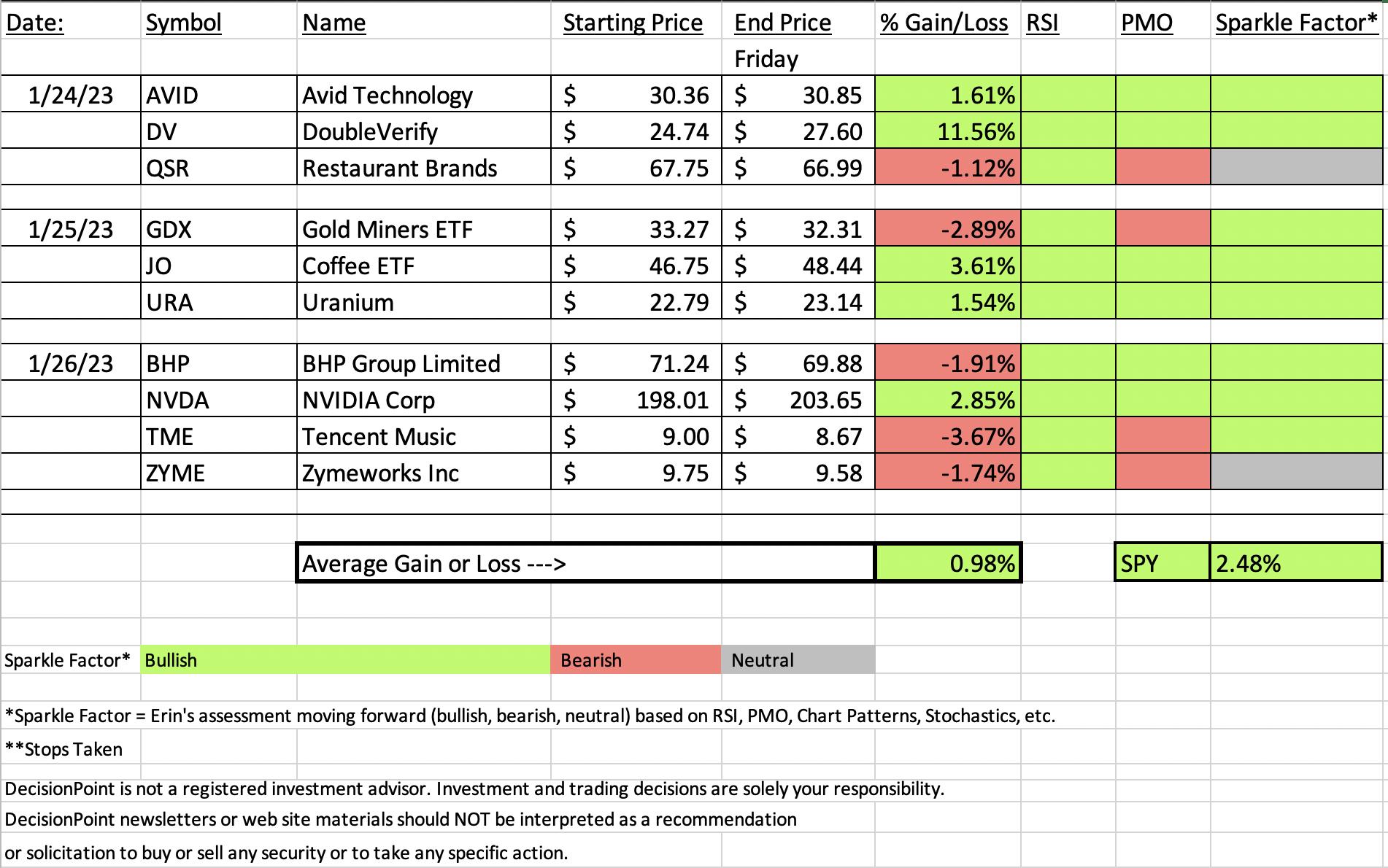Click the 27.60 end price cell
1388x868 pixels.
click(x=798, y=131)
